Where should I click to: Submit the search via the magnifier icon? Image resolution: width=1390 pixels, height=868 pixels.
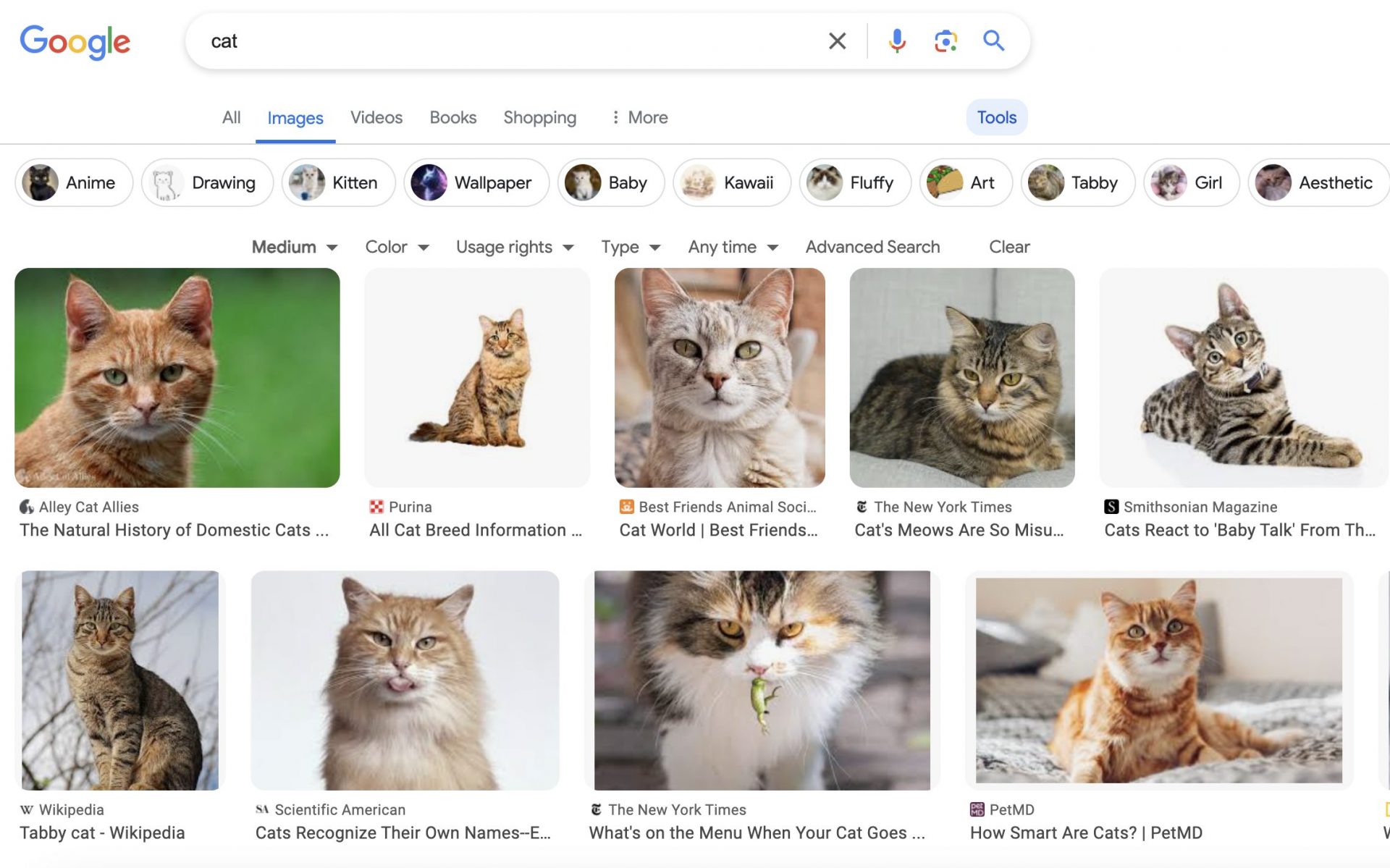993,41
